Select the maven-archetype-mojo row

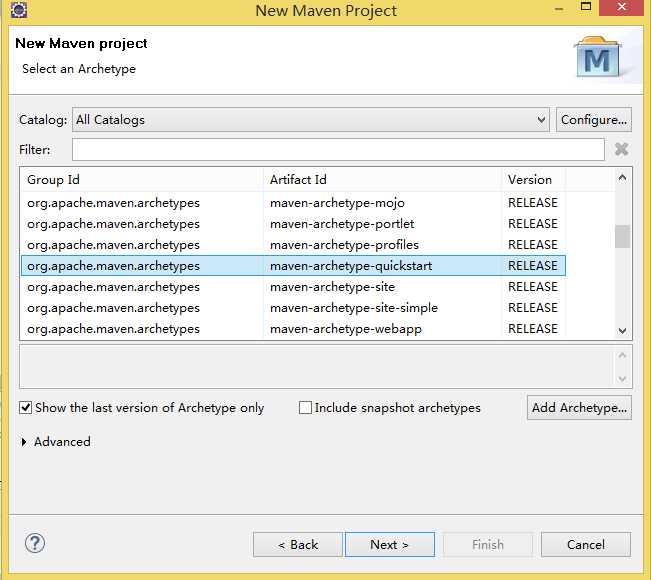[293, 203]
